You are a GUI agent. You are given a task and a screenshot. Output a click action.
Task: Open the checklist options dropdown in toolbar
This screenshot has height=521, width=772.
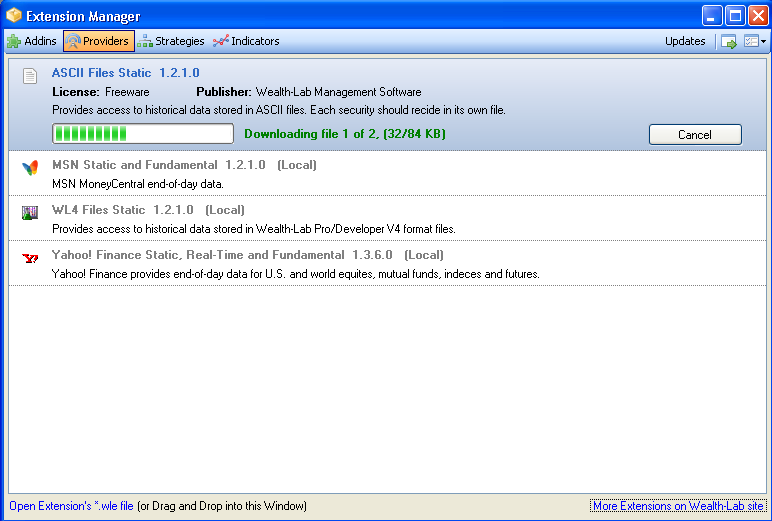(755, 41)
